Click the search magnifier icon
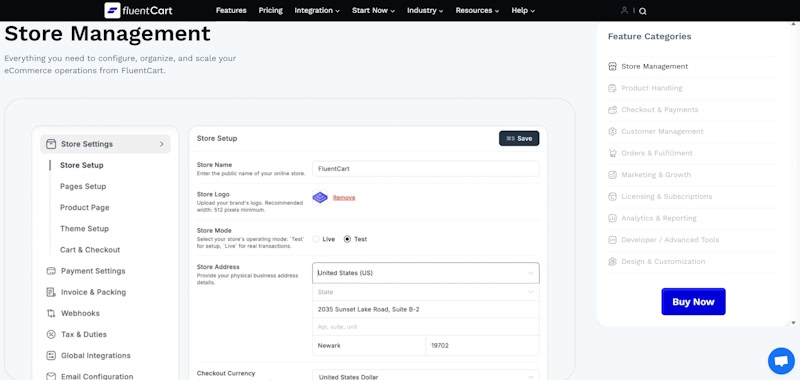This screenshot has height=380, width=800. 642,11
